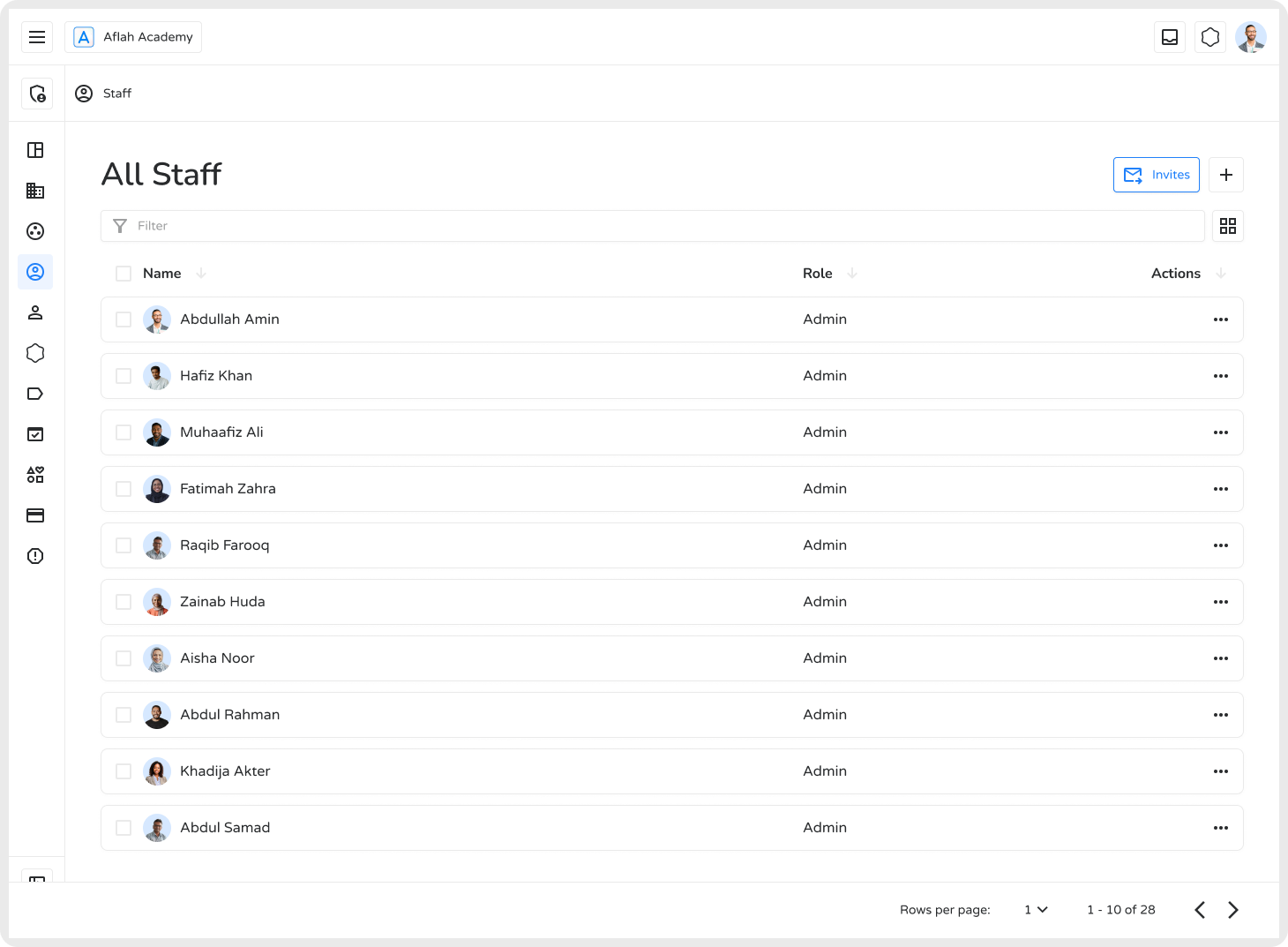The height and width of the screenshot is (947, 1288).
Task: Open the tag label icon in sidebar
Action: 35,394
